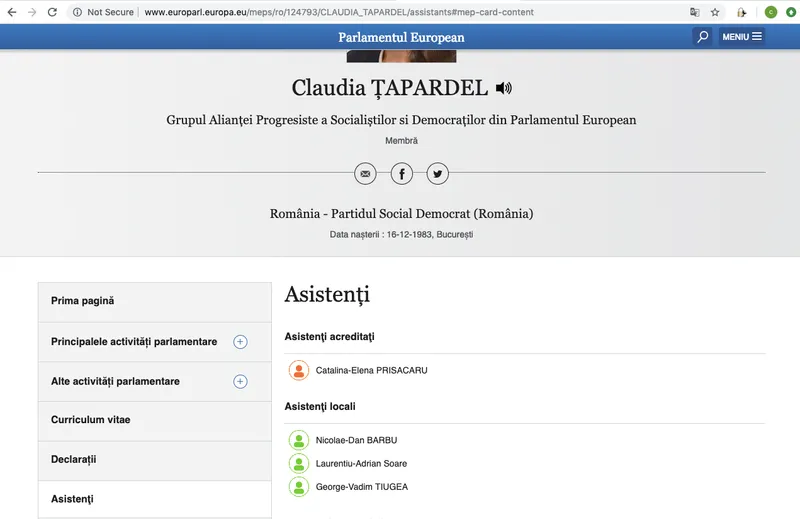Viewport: 800px width, 519px height.
Task: Bookmark this page with the star icon
Action: point(715,12)
